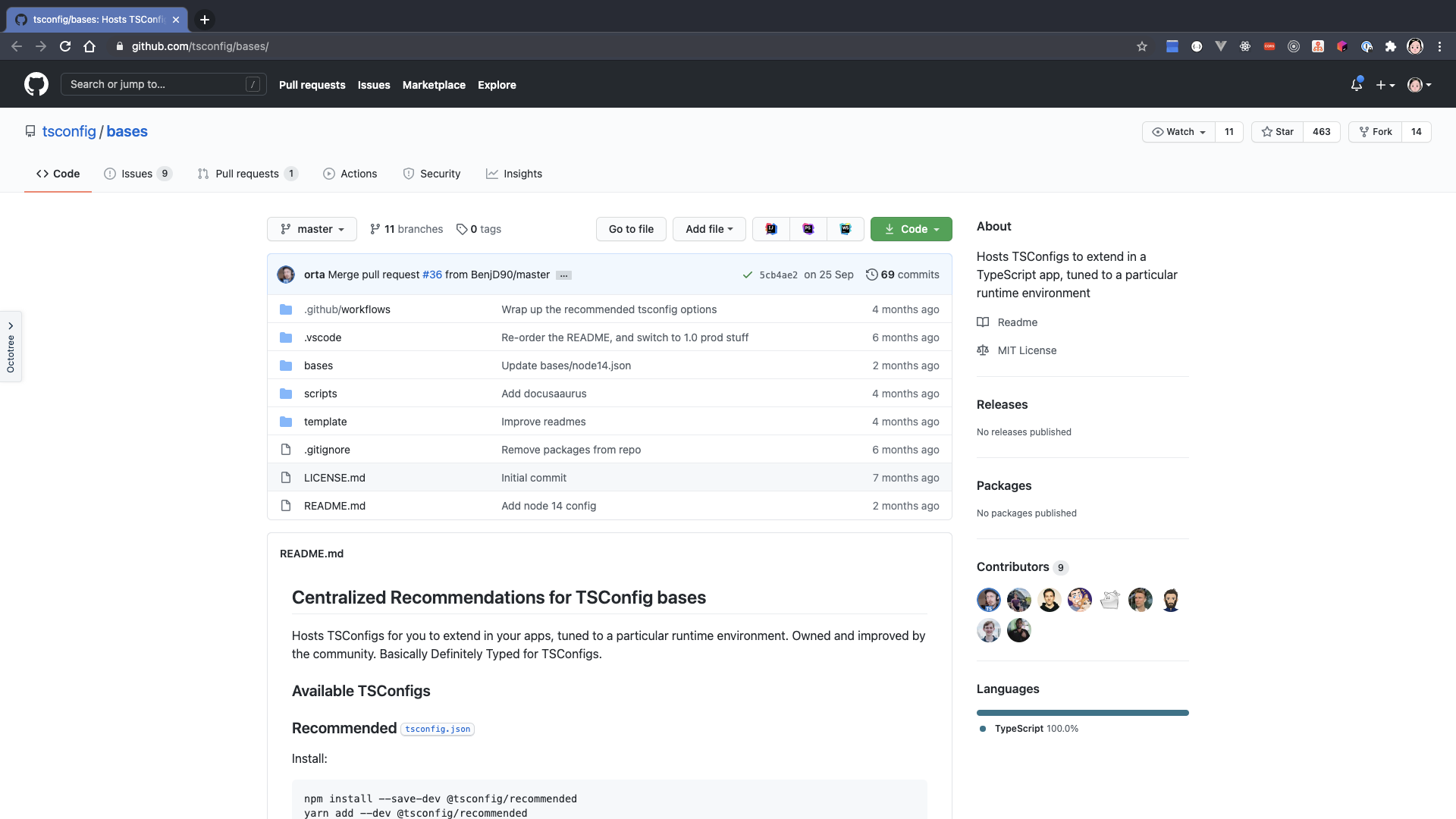This screenshot has height=819, width=1456.
Task: Open browser extensions puzzle icon
Action: 1391,46
